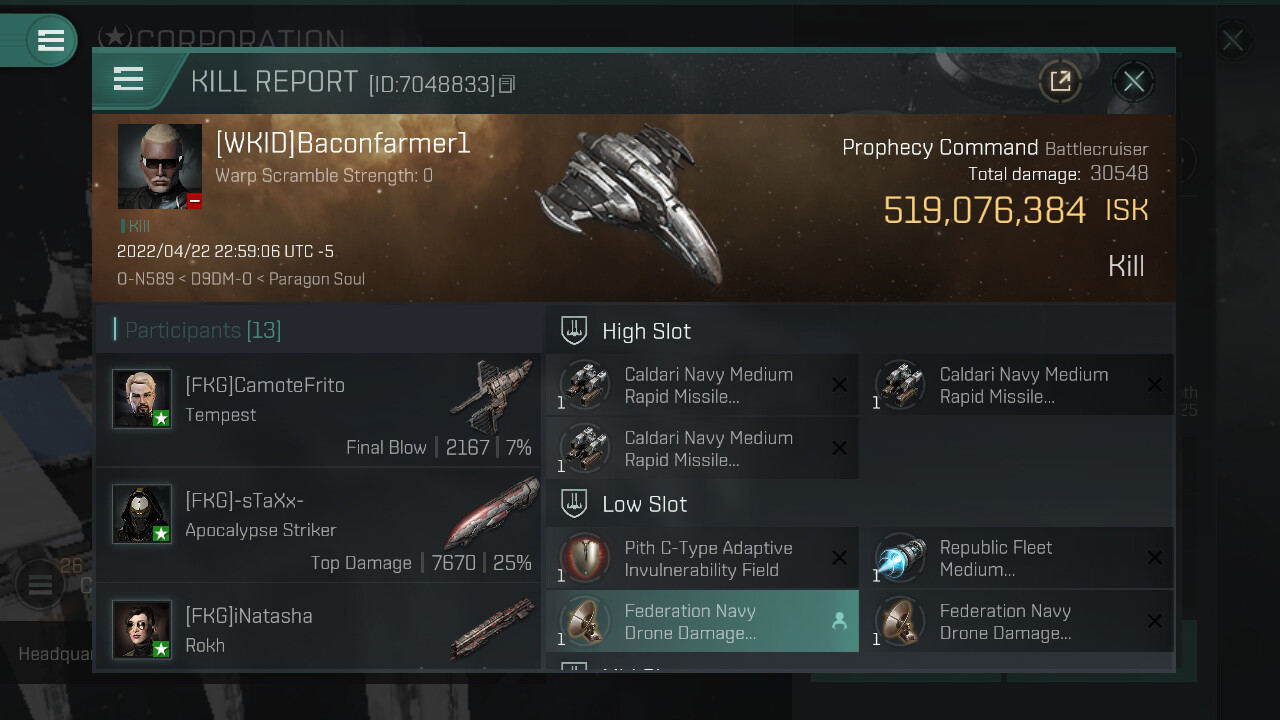The image size is (1280, 720).
Task: Select the first Caldari Navy Medium Rapid Missile module
Action: tap(702, 385)
